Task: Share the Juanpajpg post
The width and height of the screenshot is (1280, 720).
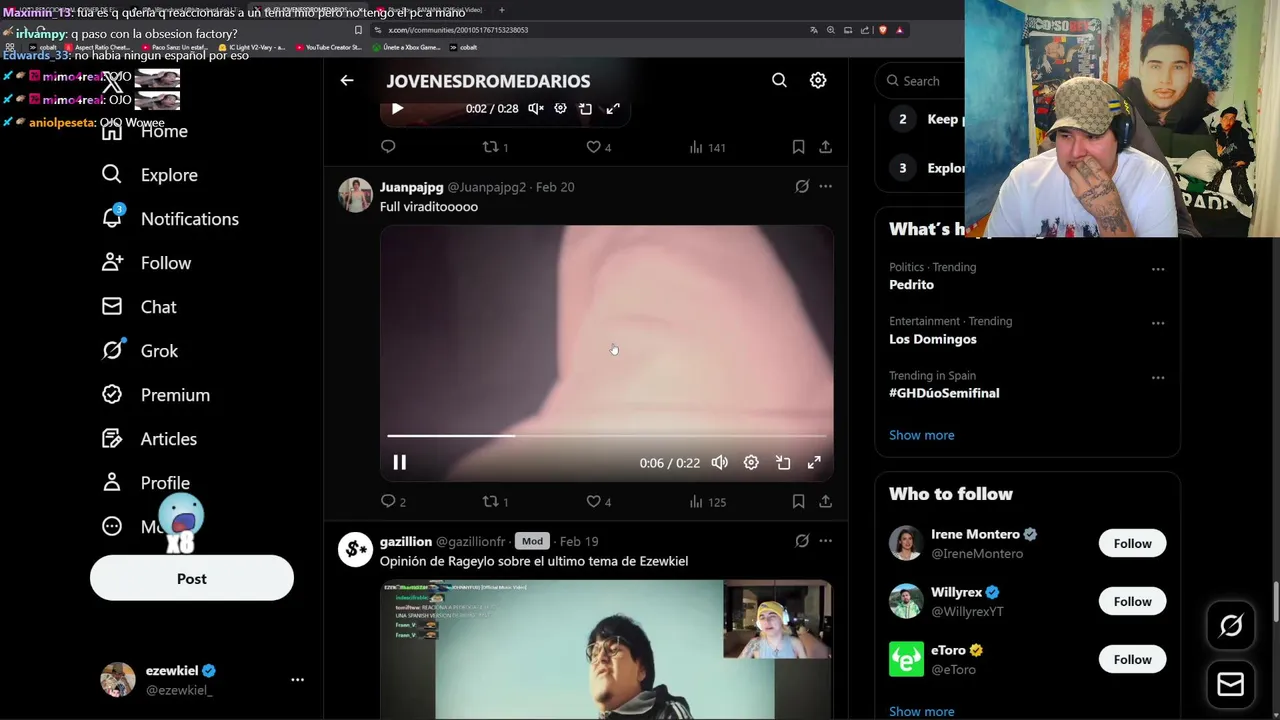Action: coord(825,501)
